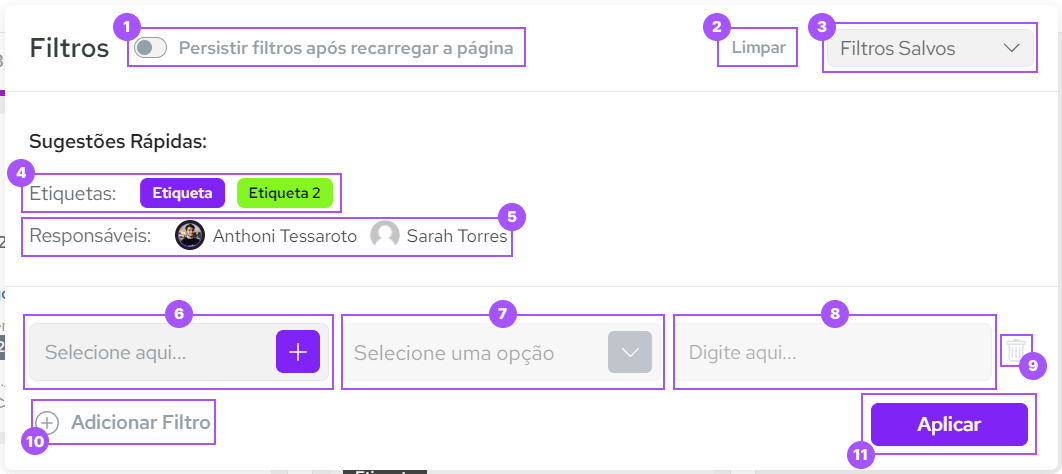1062x474 pixels.
Task: Enable the persist filters toggle switch
Action: pyautogui.click(x=150, y=48)
